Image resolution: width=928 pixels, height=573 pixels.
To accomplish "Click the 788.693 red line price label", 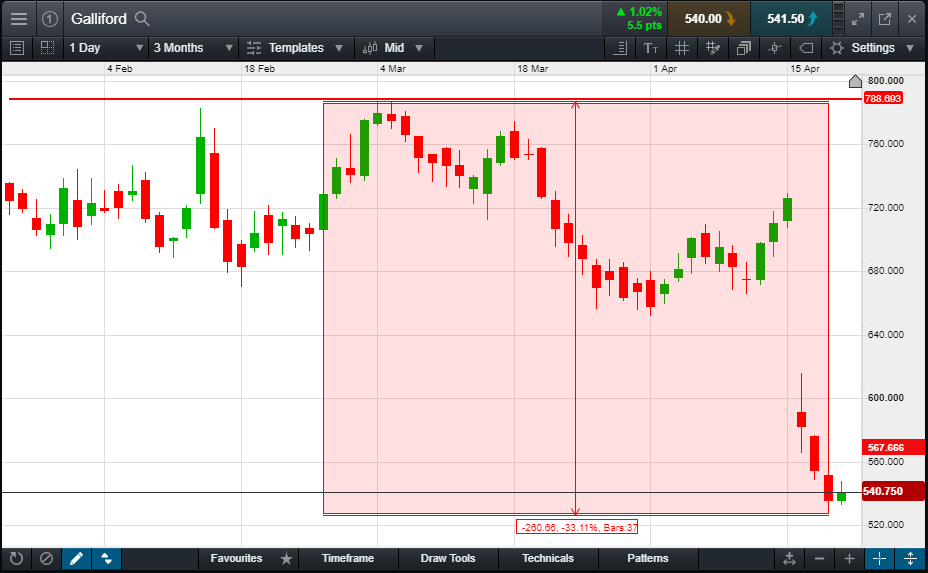I will (x=883, y=98).
